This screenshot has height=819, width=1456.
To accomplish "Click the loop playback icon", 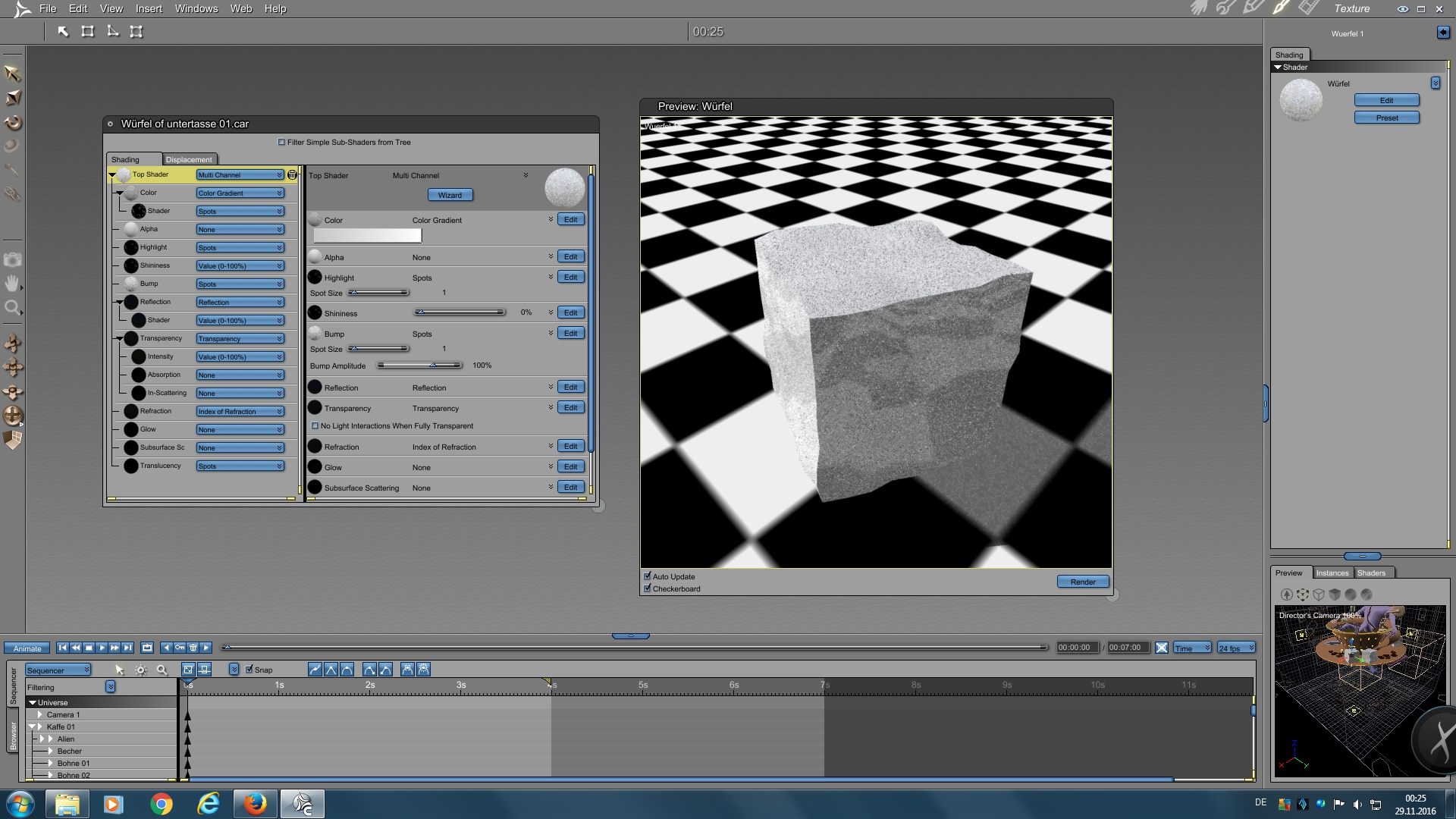I will [147, 648].
